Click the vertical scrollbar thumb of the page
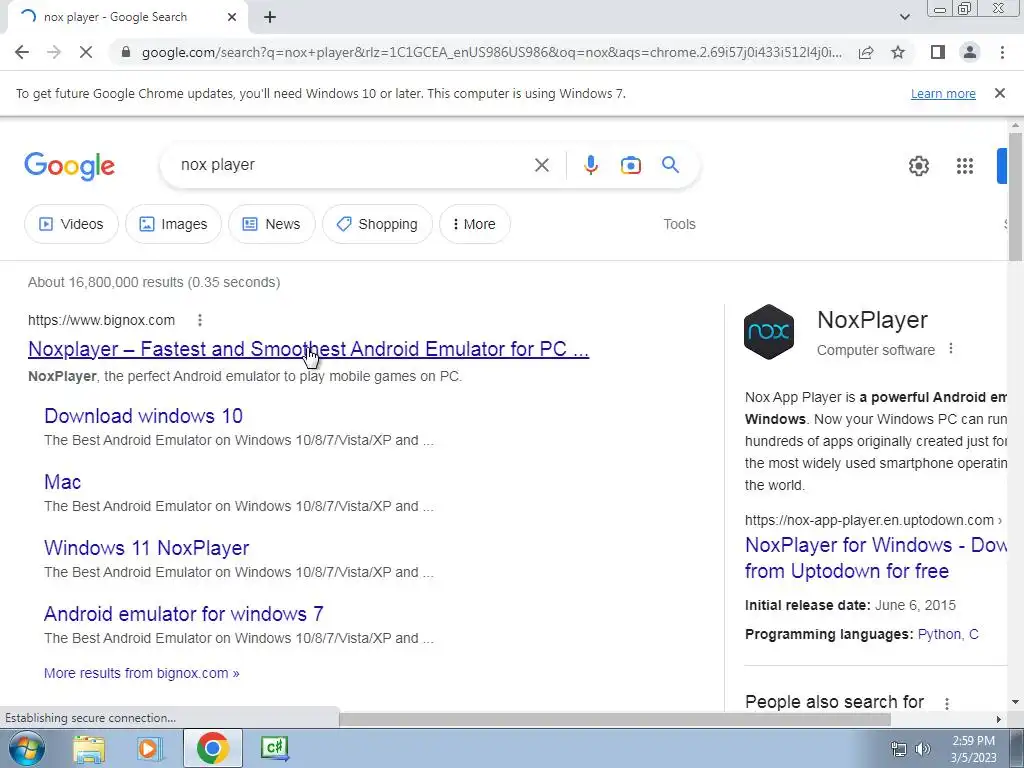 [1015, 196]
